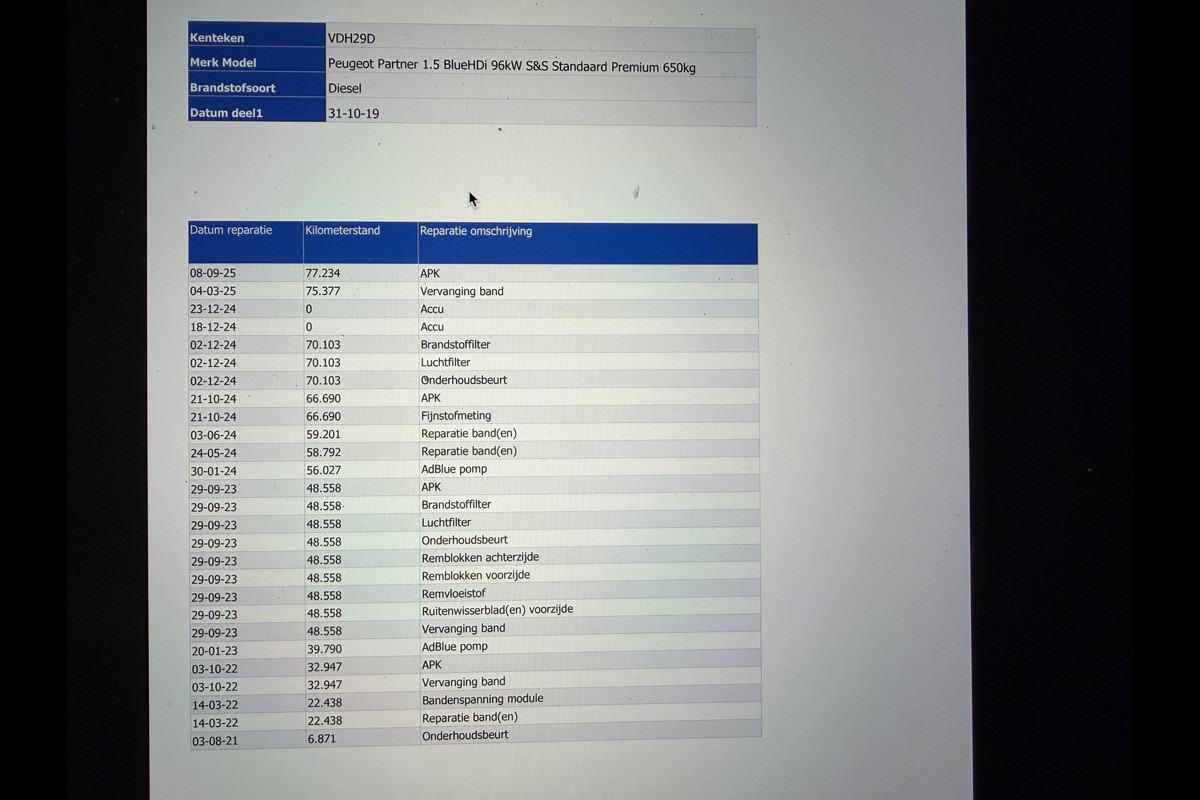Click the 56.027 kilometer reading

(x=323, y=470)
